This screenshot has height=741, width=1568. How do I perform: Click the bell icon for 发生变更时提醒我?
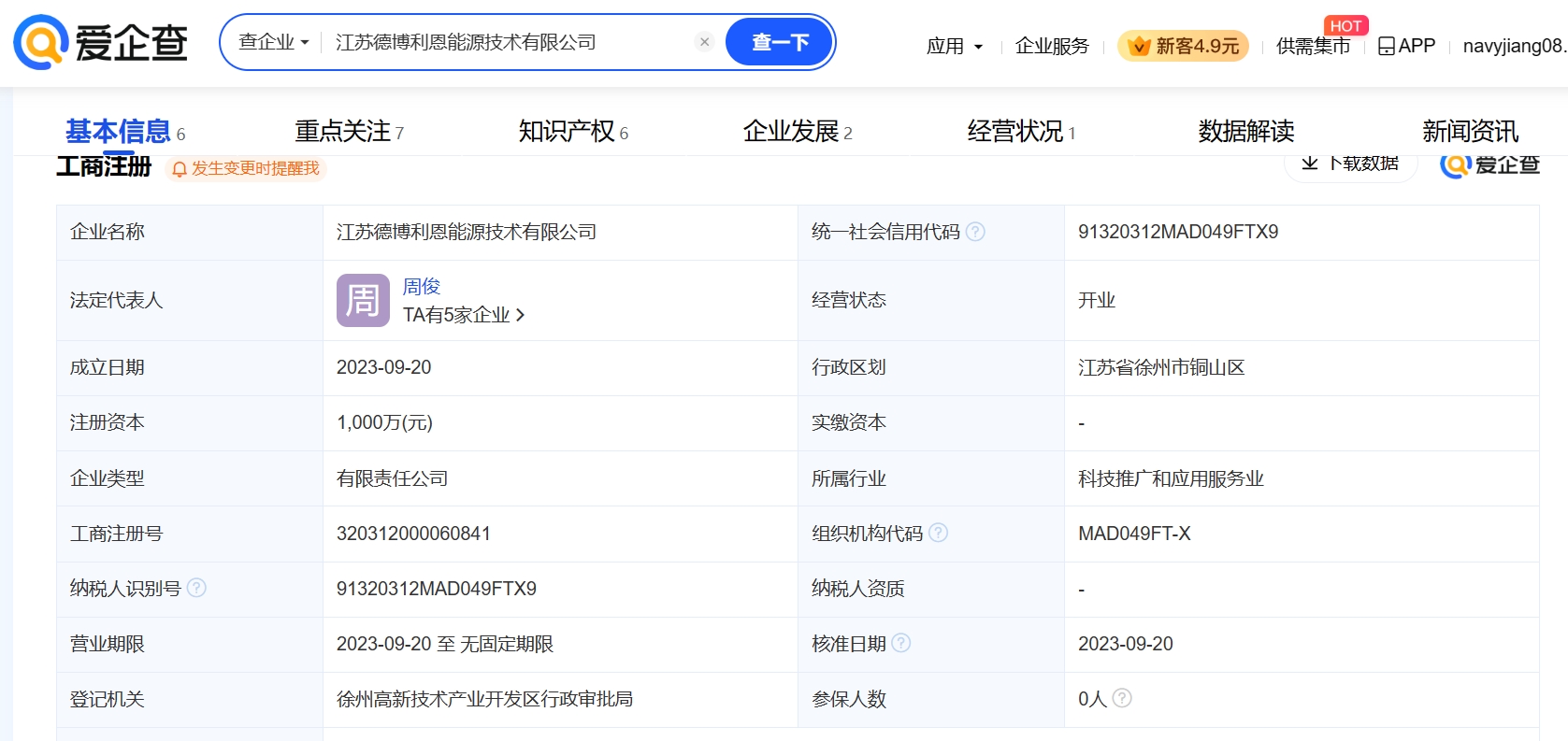(x=180, y=169)
